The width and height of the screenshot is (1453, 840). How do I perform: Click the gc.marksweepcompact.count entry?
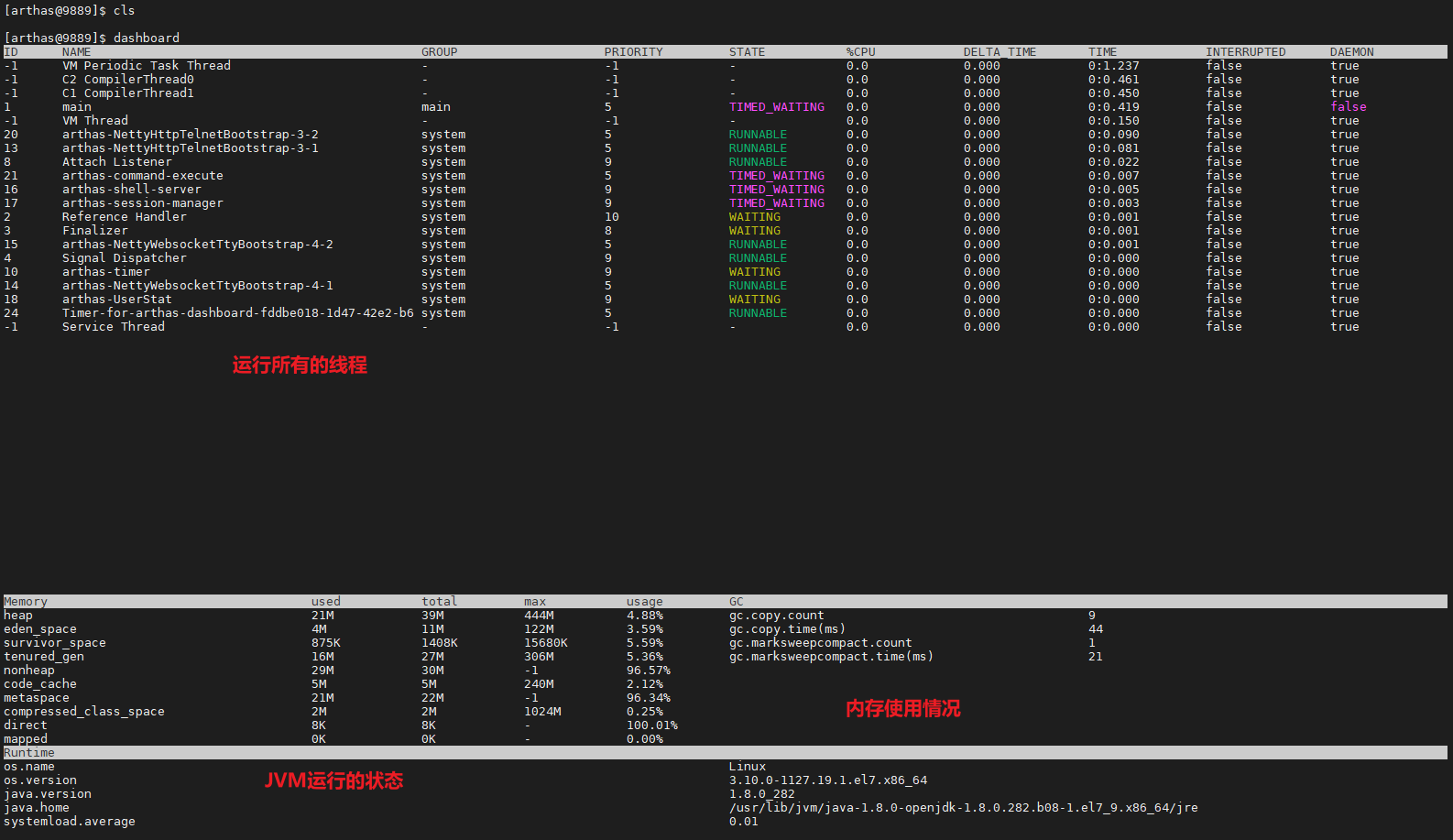tap(820, 643)
